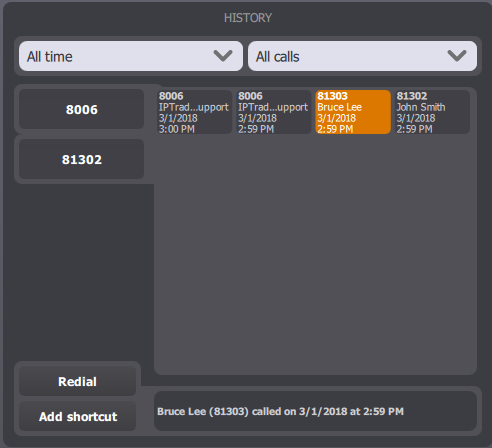The height and width of the screenshot is (448, 492).
Task: Click the Bruce Lee call details status text
Action: [280, 411]
